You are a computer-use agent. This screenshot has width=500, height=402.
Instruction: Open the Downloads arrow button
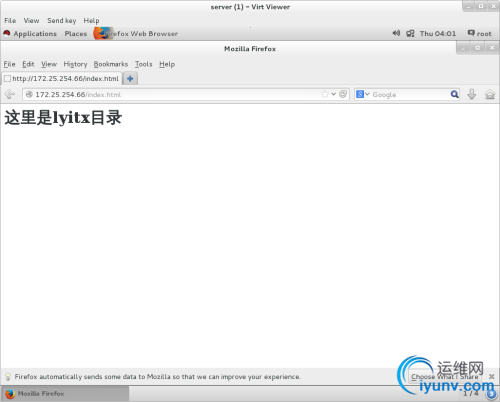(471, 94)
